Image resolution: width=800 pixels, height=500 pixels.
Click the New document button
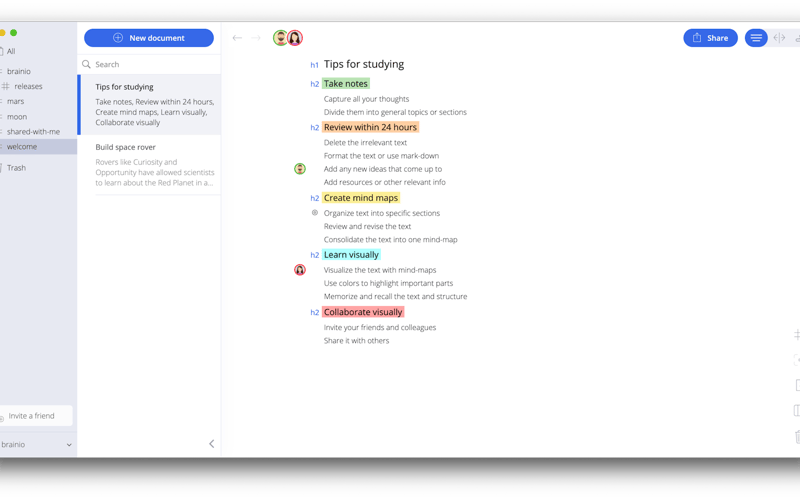pos(148,38)
